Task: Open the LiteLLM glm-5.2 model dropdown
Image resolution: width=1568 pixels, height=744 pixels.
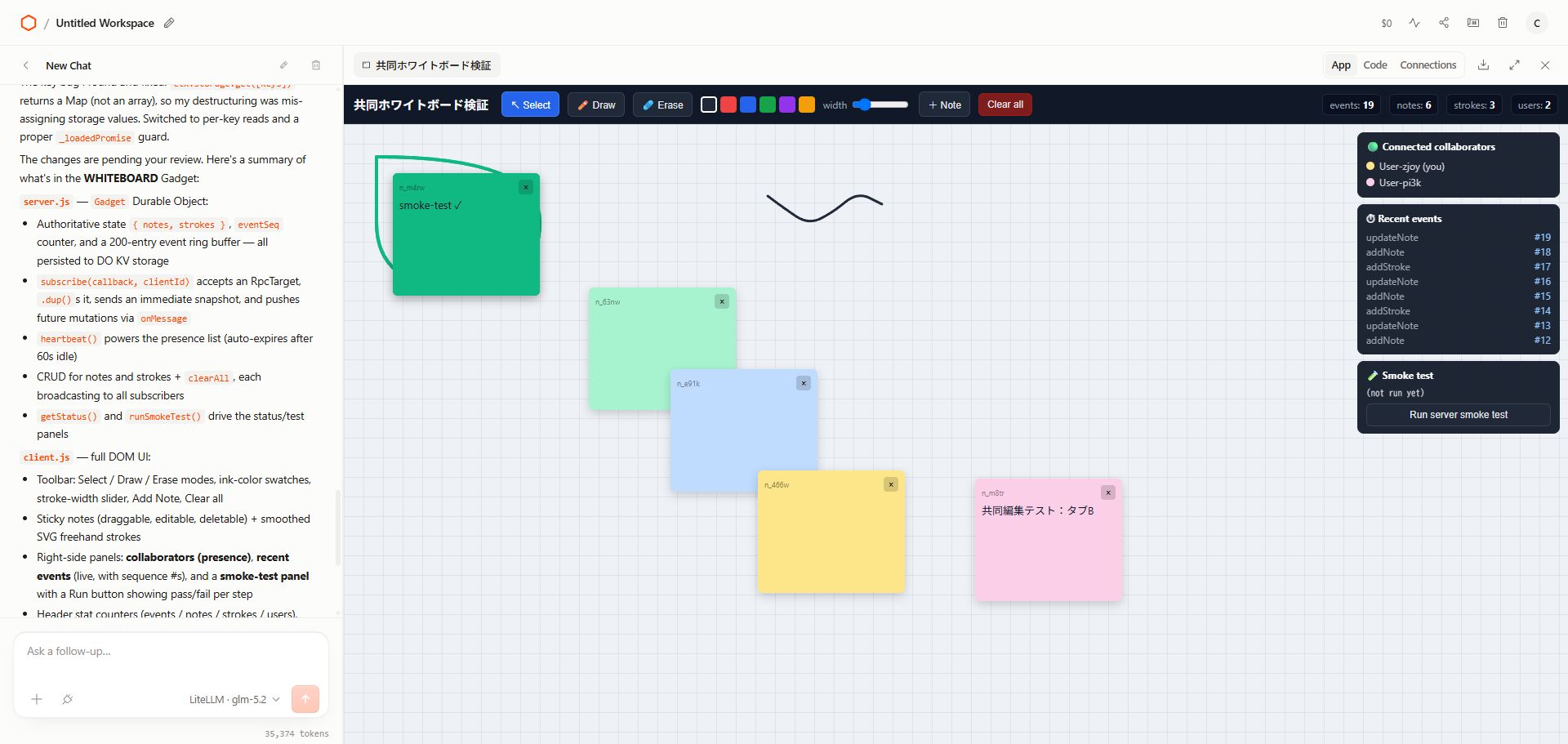Action: pos(234,699)
